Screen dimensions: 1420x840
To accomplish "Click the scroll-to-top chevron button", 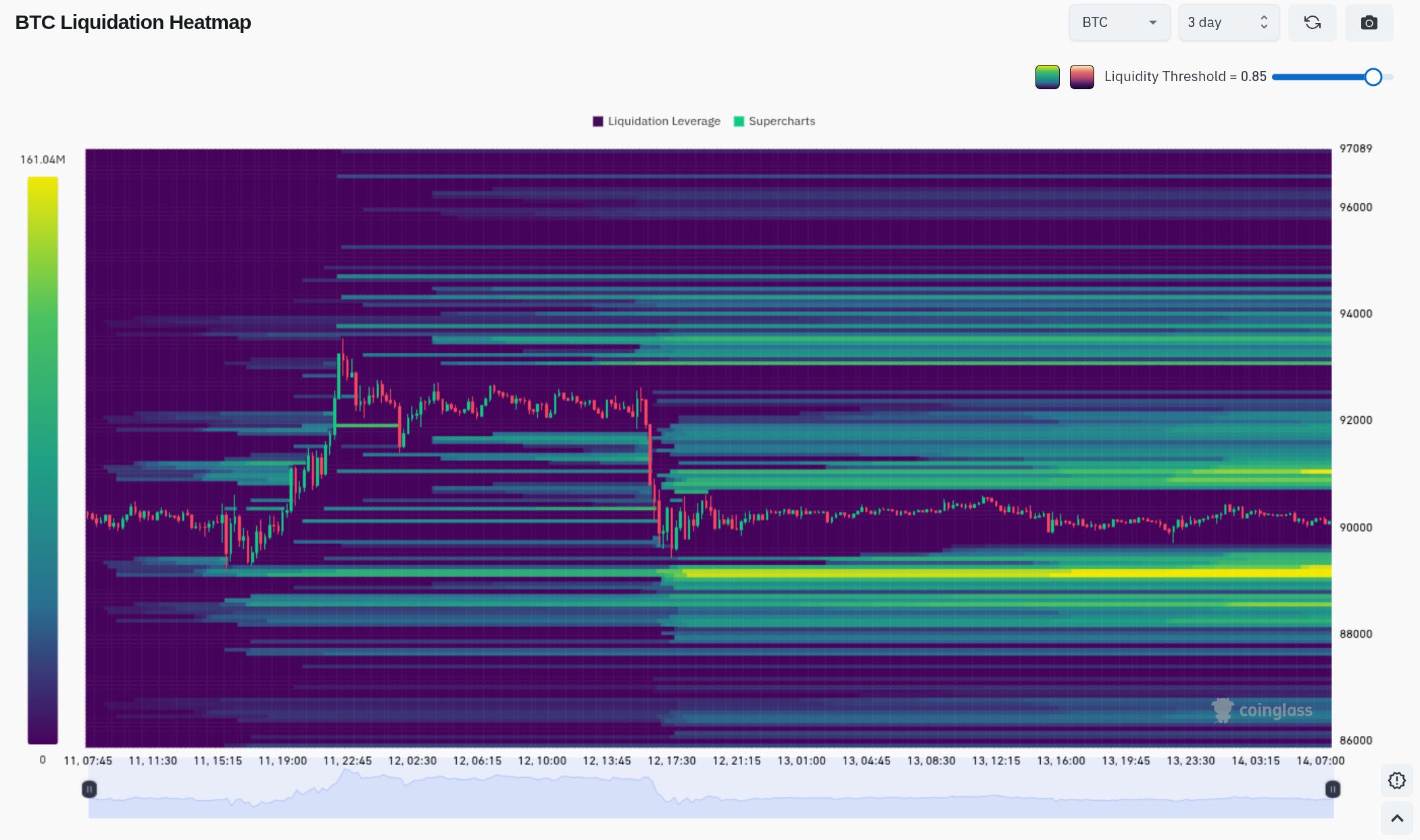I will (x=1396, y=818).
